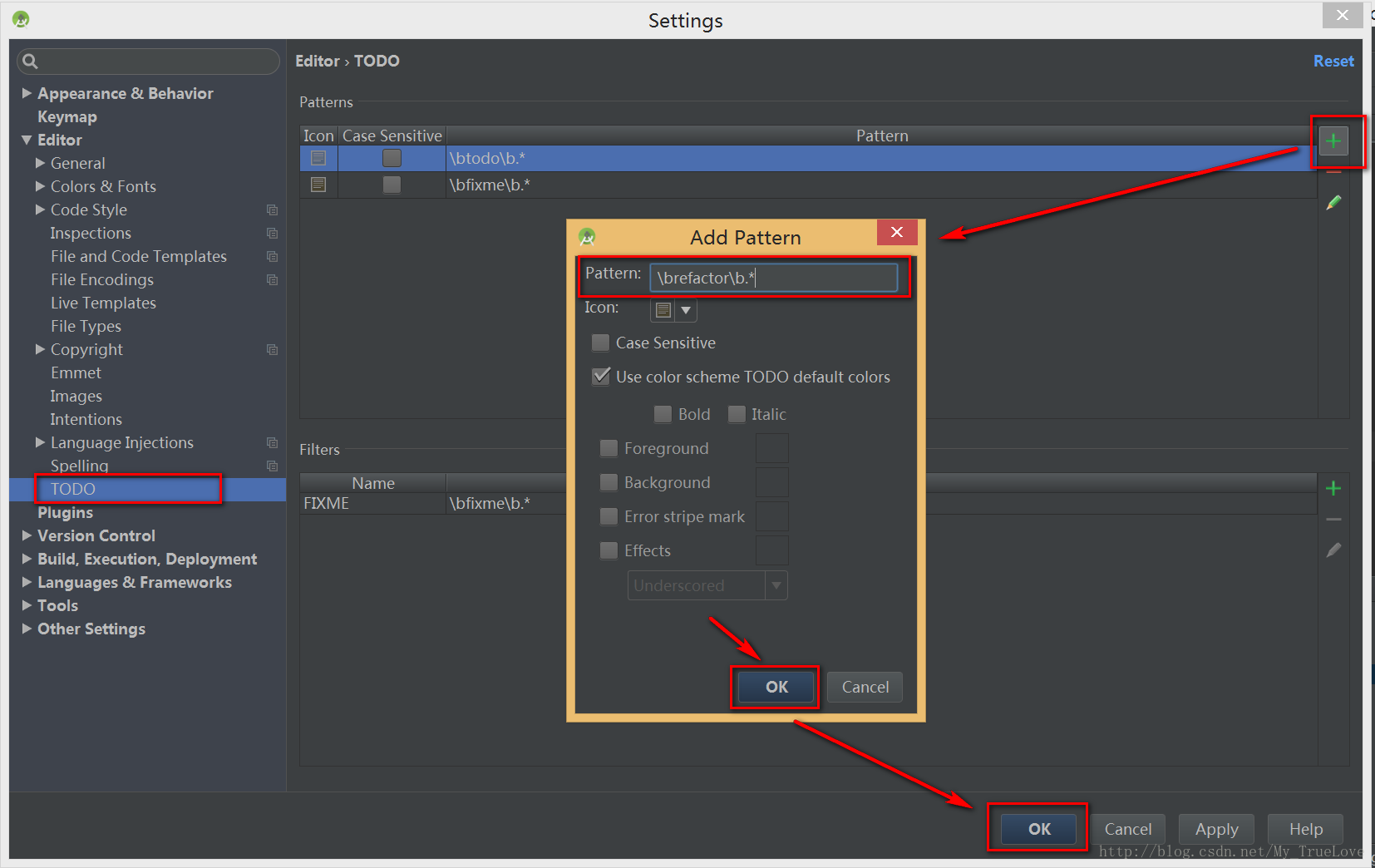Screen dimensions: 1375x868
Task: Uncheck Use color scheme TODO default colors
Action: coord(600,377)
